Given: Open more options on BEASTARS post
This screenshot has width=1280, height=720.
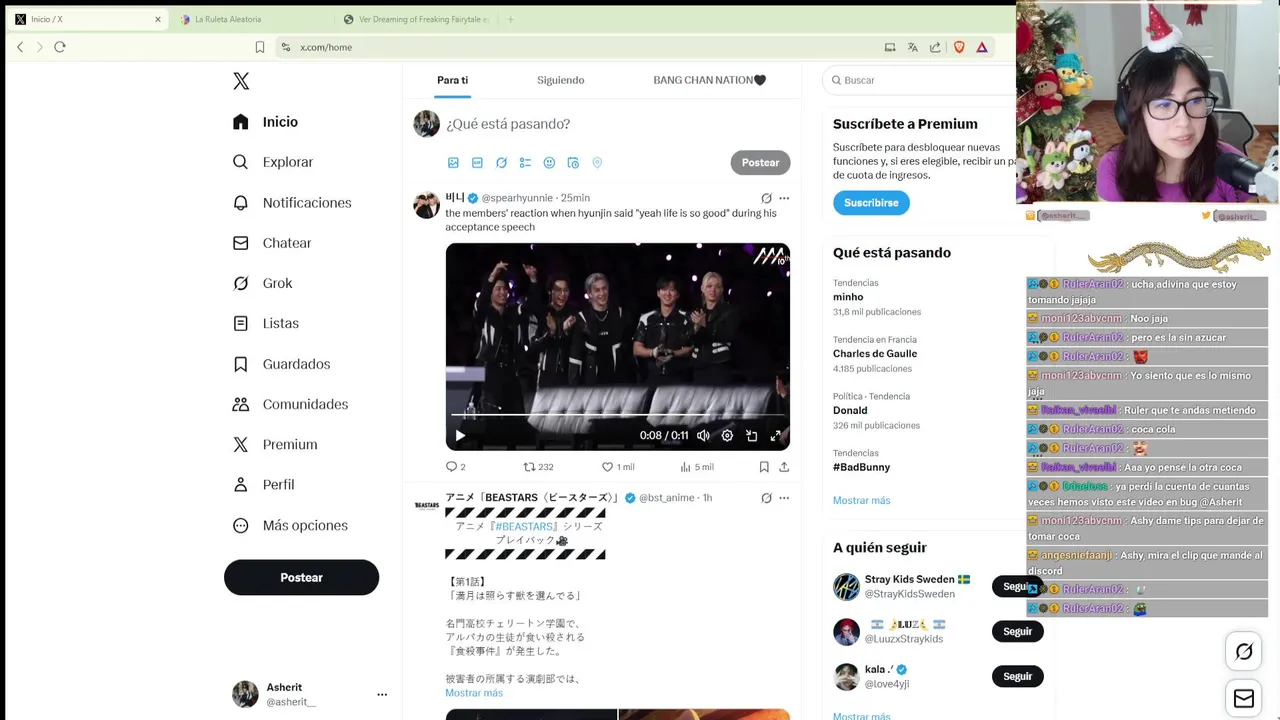Looking at the screenshot, I should coord(784,498).
